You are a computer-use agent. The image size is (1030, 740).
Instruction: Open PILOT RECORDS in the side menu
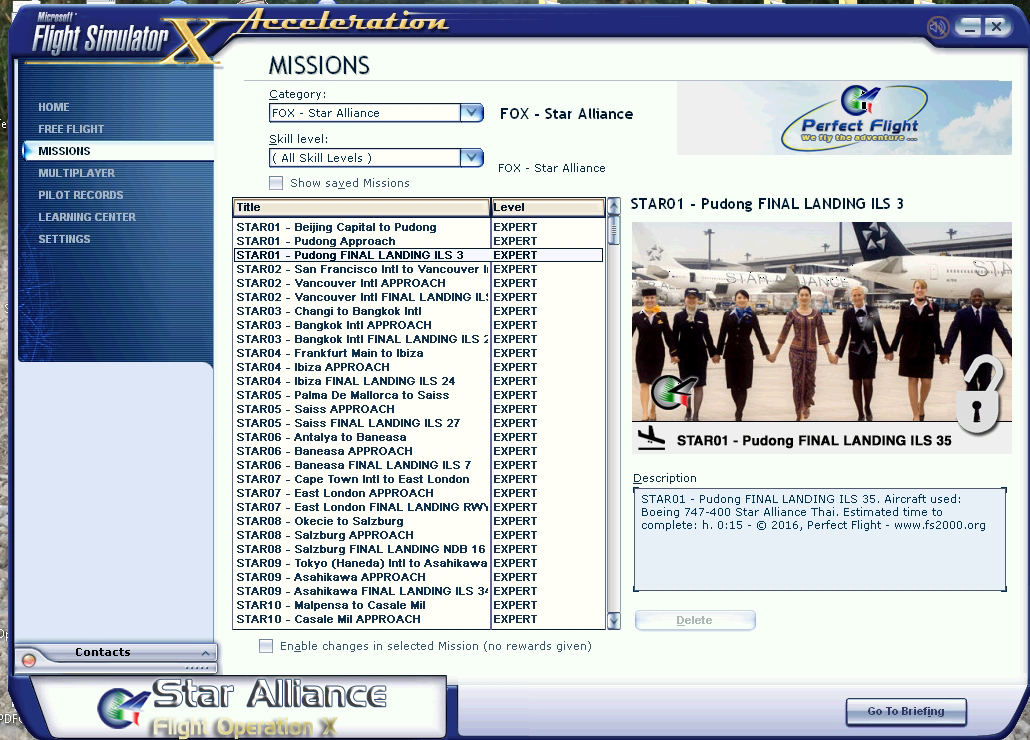[81, 195]
